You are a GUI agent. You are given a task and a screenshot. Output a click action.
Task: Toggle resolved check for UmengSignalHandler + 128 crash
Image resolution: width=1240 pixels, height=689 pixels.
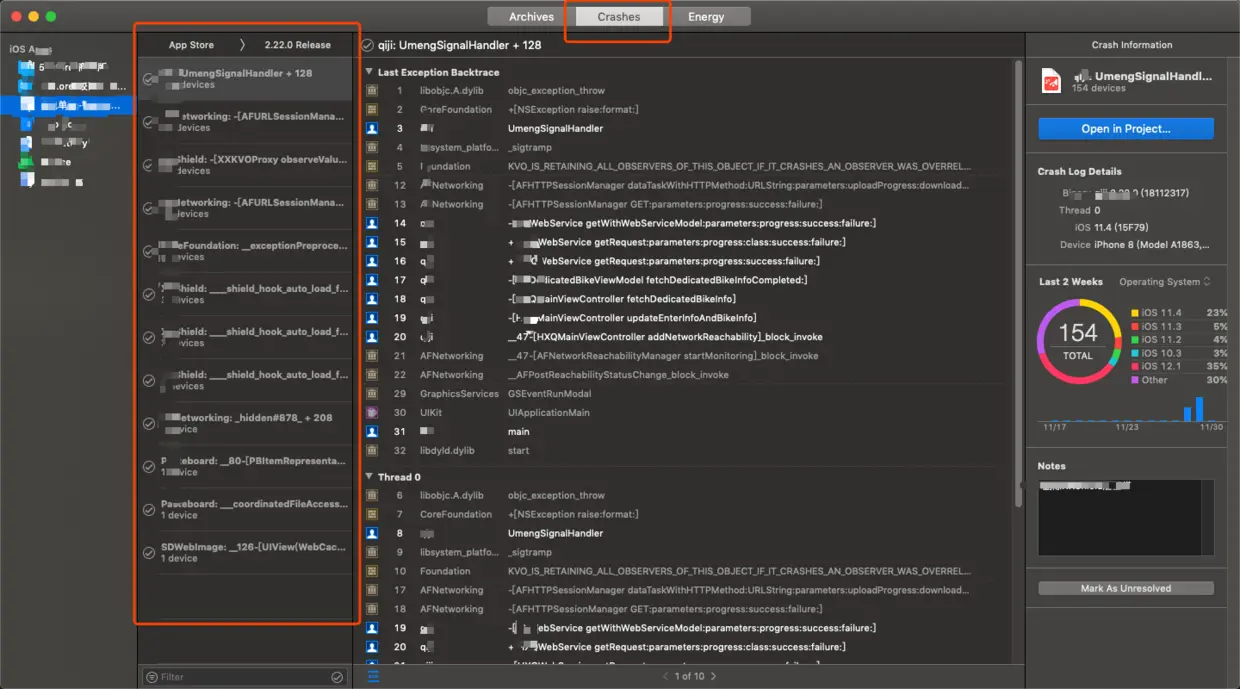point(149,79)
